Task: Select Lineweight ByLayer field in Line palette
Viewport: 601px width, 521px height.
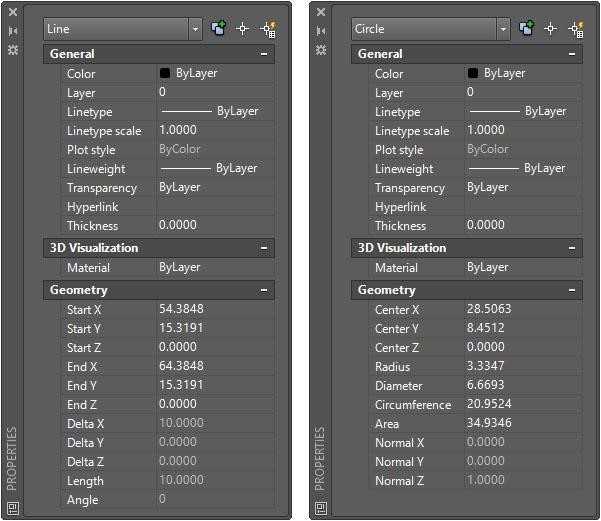Action: click(x=215, y=168)
